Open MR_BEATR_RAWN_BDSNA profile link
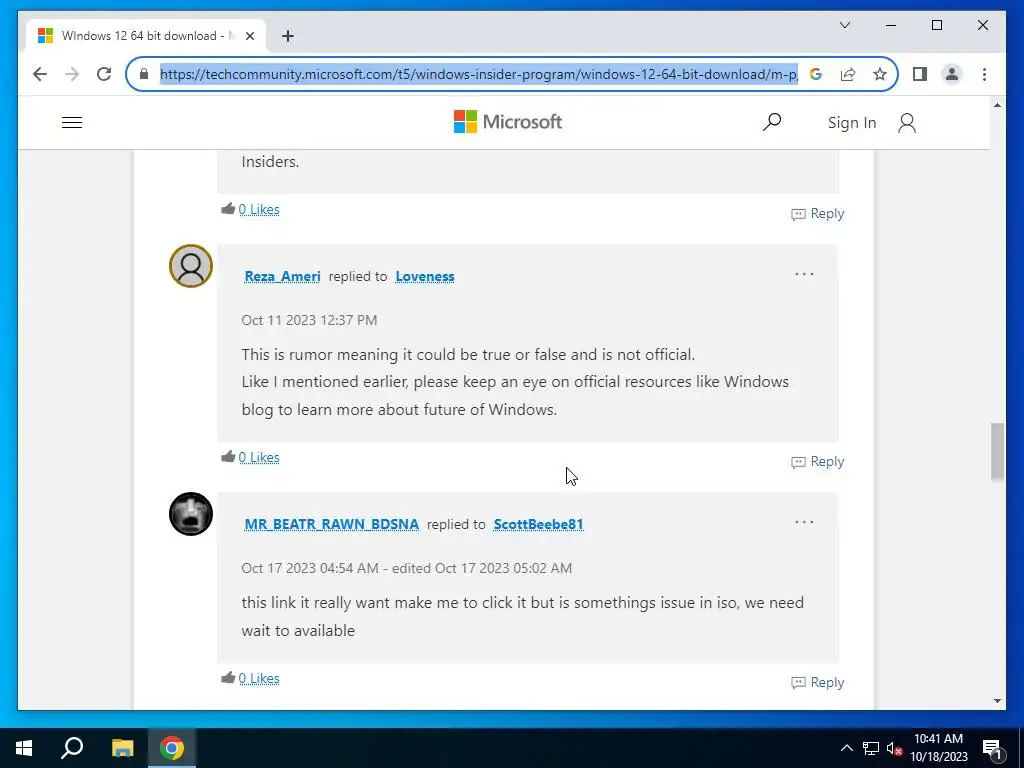Screen dimensions: 1024x768 click(x=332, y=524)
